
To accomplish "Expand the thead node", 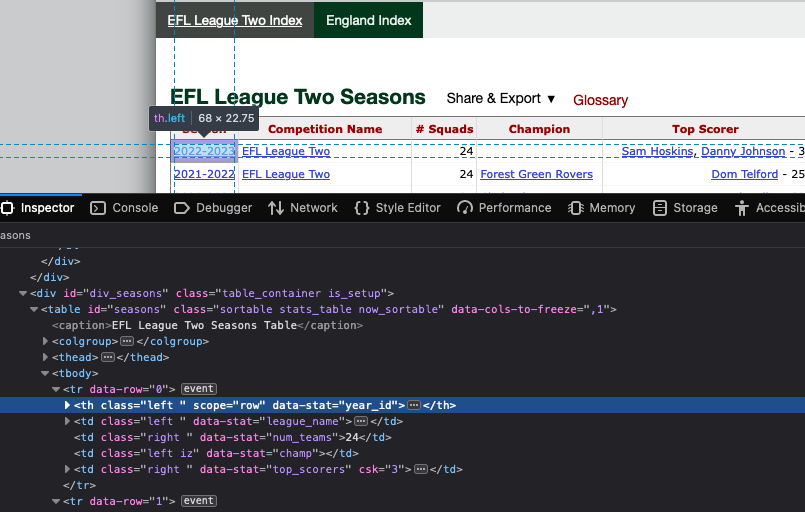I will tap(45, 357).
